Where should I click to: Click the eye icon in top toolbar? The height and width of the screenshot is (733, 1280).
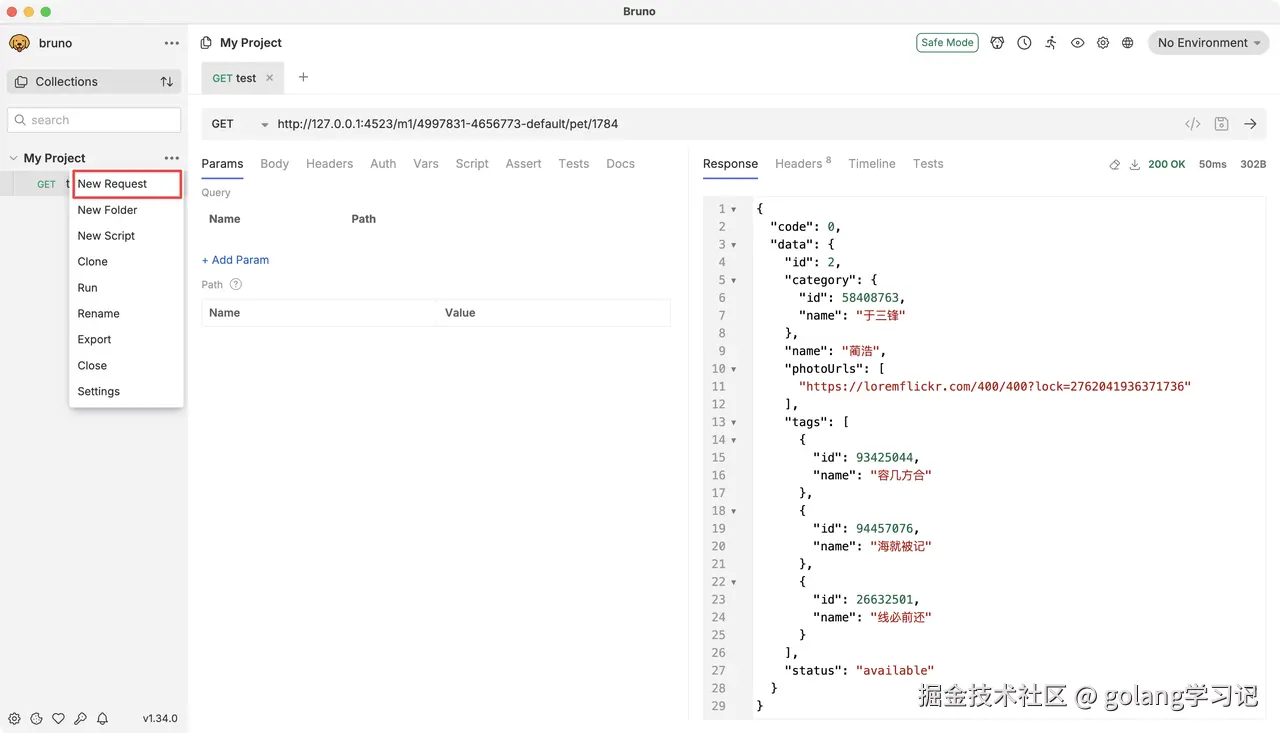point(1077,43)
